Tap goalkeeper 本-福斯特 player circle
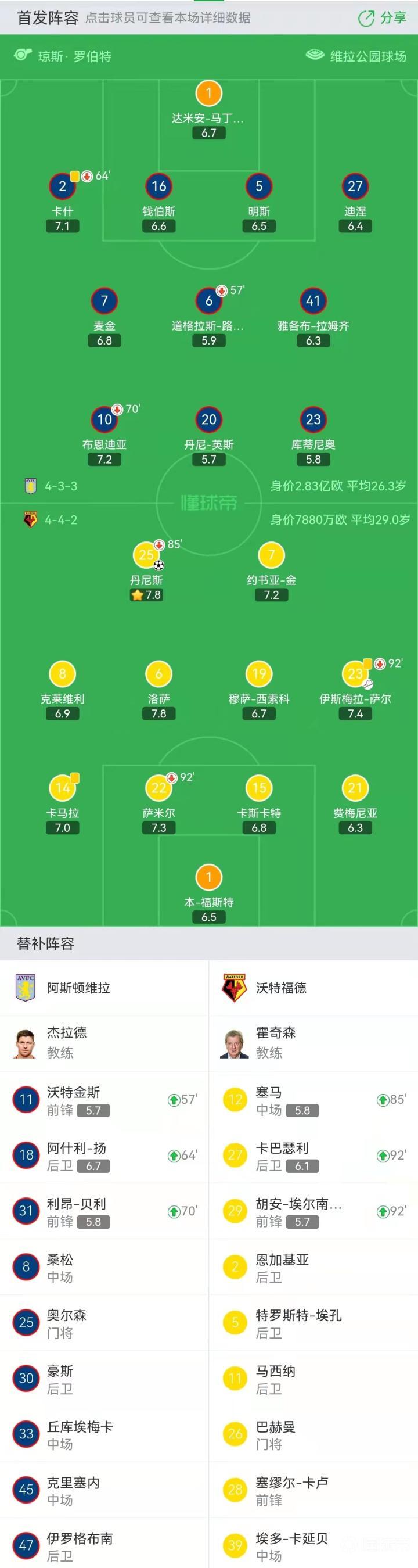The height and width of the screenshot is (1568, 418). click(208, 877)
